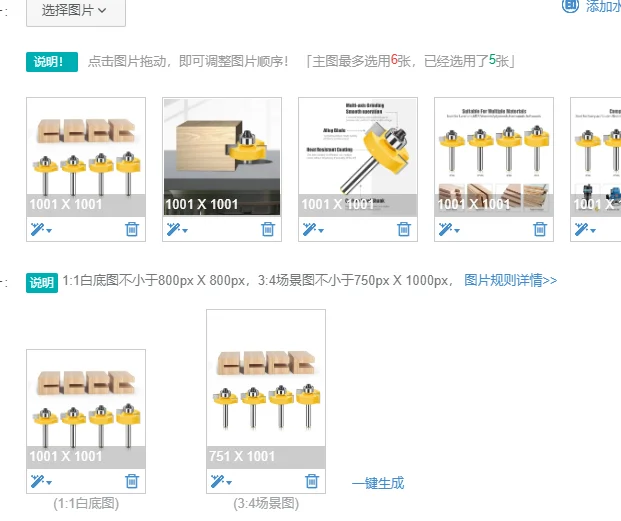621x521 pixels.
Task: Open magic wand edit menu on fifth partially visible image
Action: pyautogui.click(x=585, y=229)
